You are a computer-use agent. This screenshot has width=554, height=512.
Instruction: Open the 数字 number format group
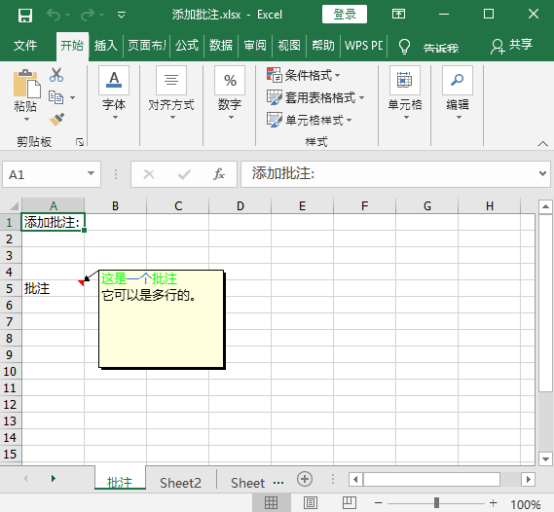[x=230, y=94]
